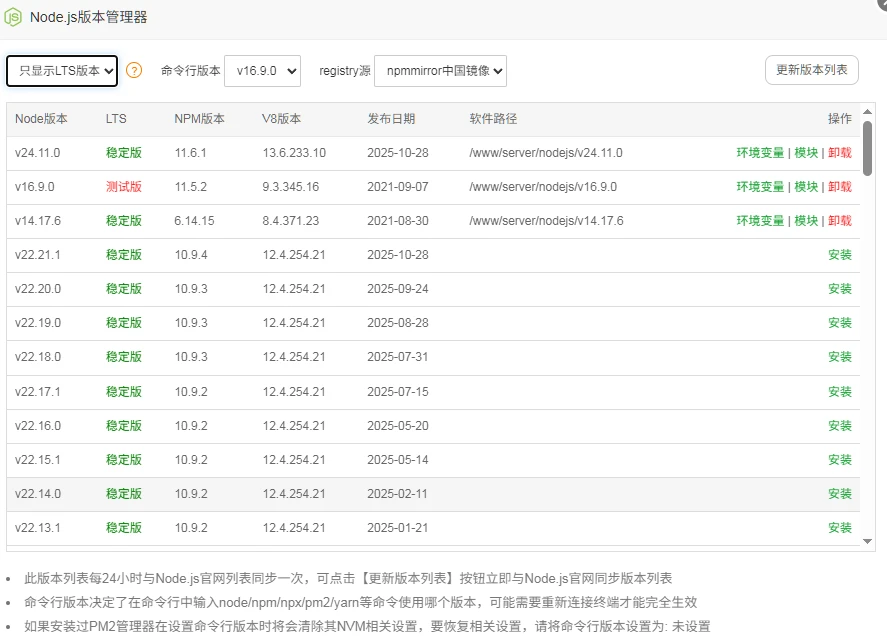Click the scrollbar down arrow of version table
Viewport: 887px width, 643px height.
pyautogui.click(x=867, y=542)
